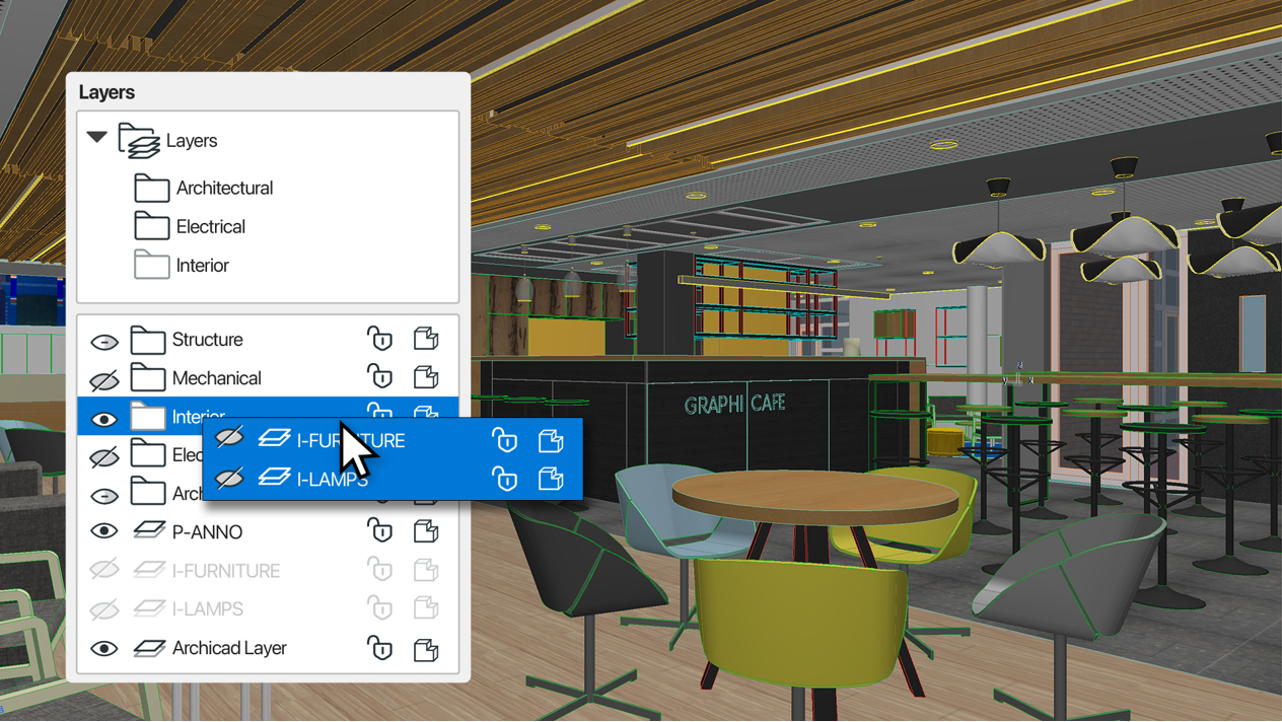The image size is (1282, 722).
Task: Click the lock icon on I-FURNITURE dragged row
Action: coord(505,440)
